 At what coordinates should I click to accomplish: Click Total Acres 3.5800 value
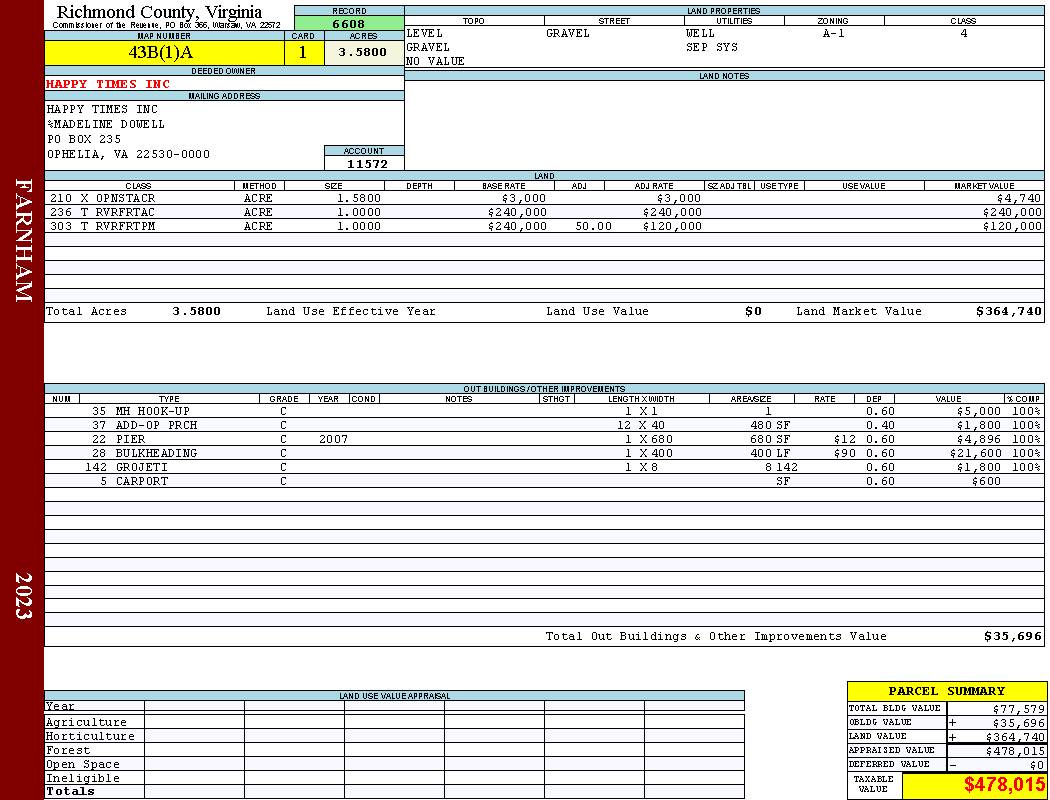click(196, 311)
